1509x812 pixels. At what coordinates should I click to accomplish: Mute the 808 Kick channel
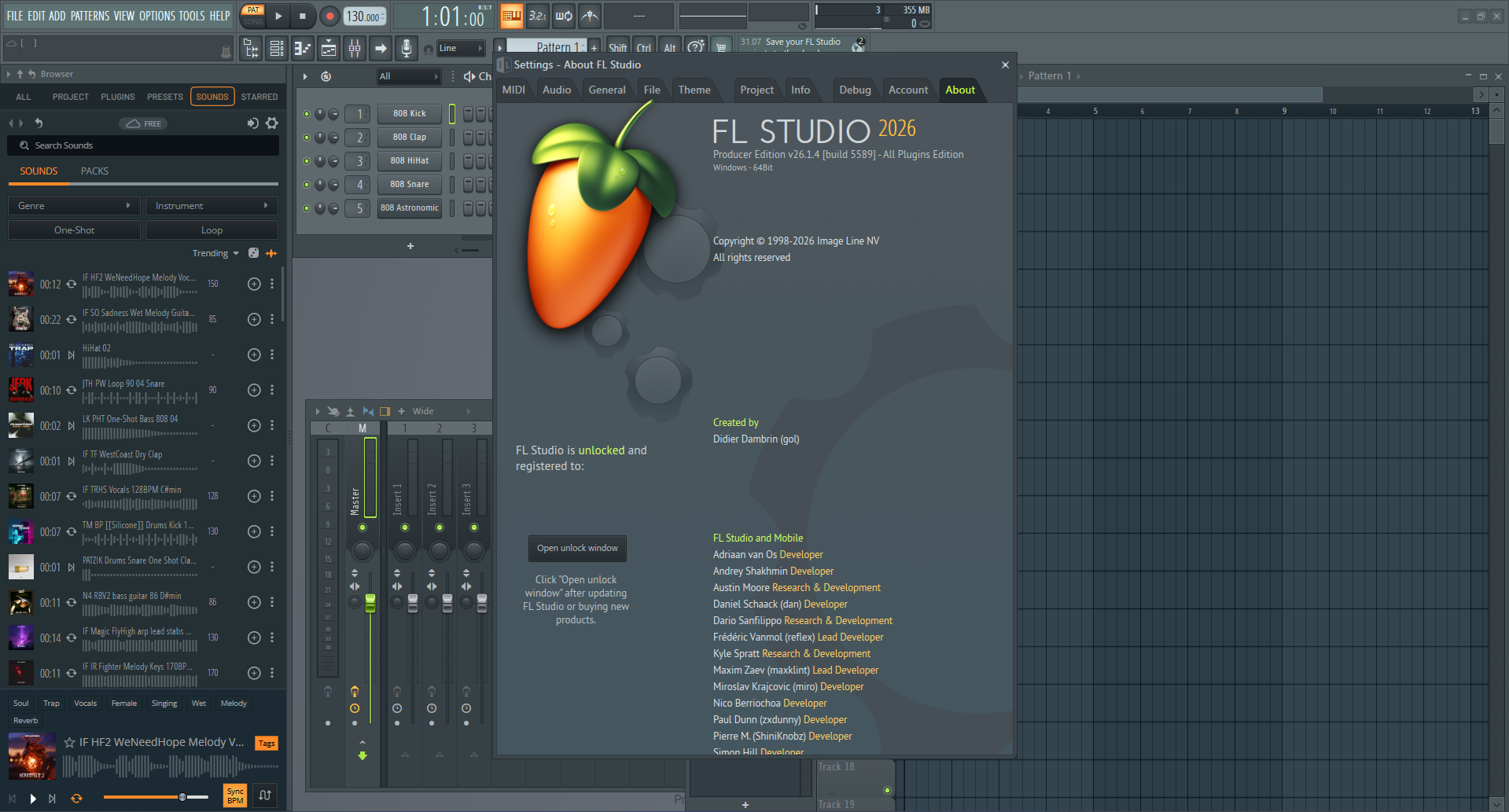tap(307, 114)
